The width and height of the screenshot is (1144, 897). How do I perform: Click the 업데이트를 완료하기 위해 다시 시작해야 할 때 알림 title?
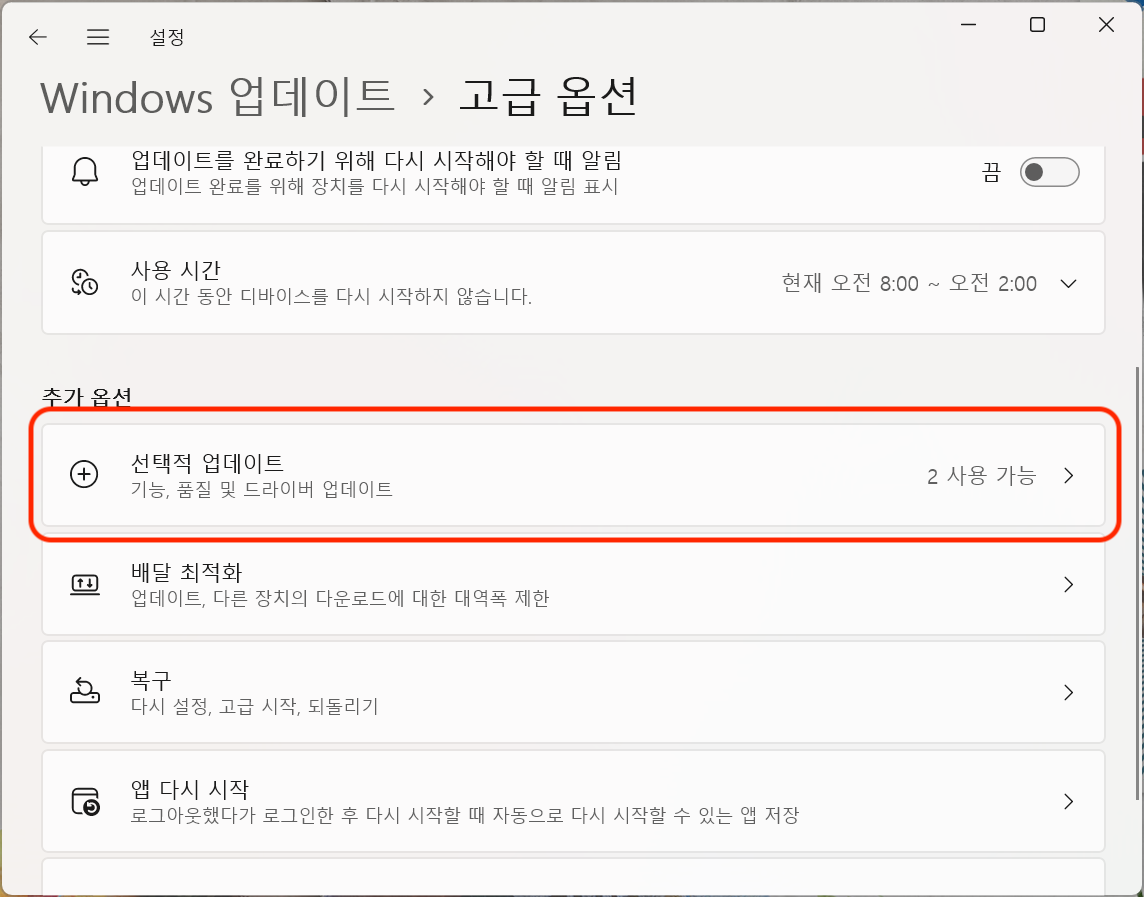376,160
